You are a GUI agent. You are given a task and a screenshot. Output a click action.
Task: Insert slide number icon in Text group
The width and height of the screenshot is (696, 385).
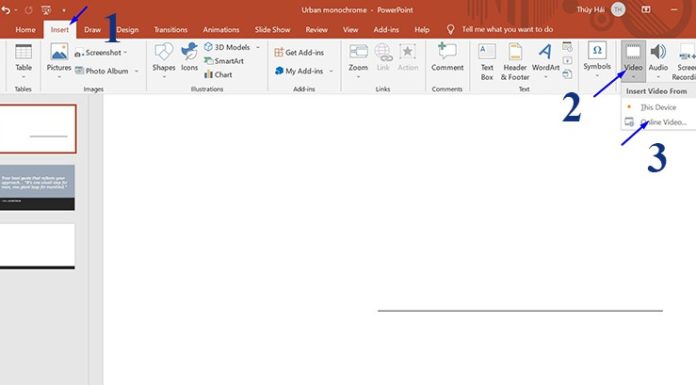tap(567, 60)
